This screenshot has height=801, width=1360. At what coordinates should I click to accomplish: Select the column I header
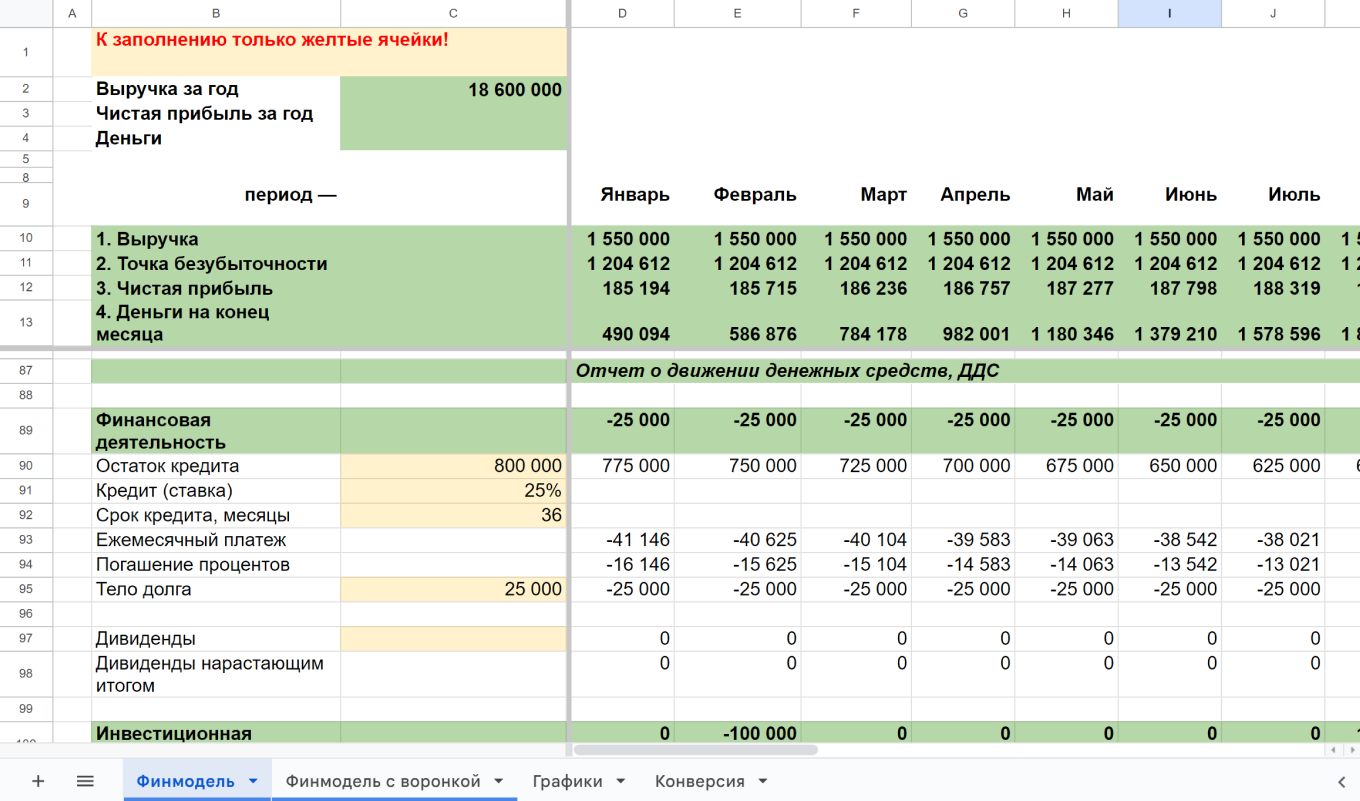(x=1169, y=13)
